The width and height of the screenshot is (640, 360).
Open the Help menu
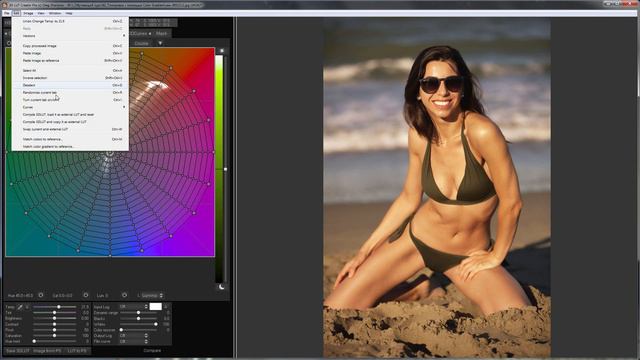coord(69,13)
